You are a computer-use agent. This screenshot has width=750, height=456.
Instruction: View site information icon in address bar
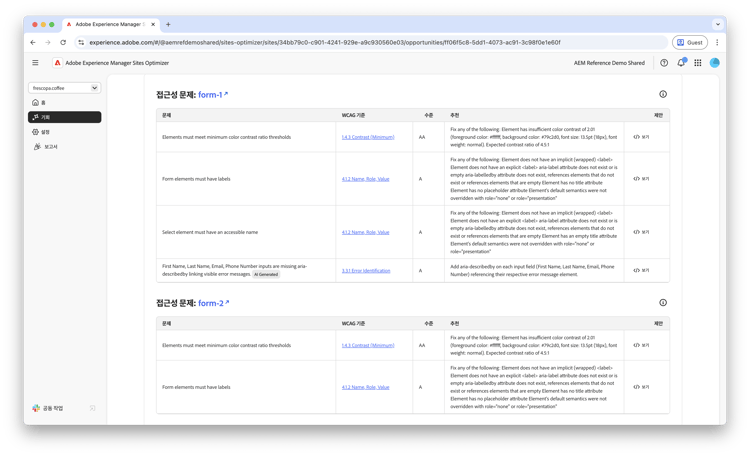[81, 43]
